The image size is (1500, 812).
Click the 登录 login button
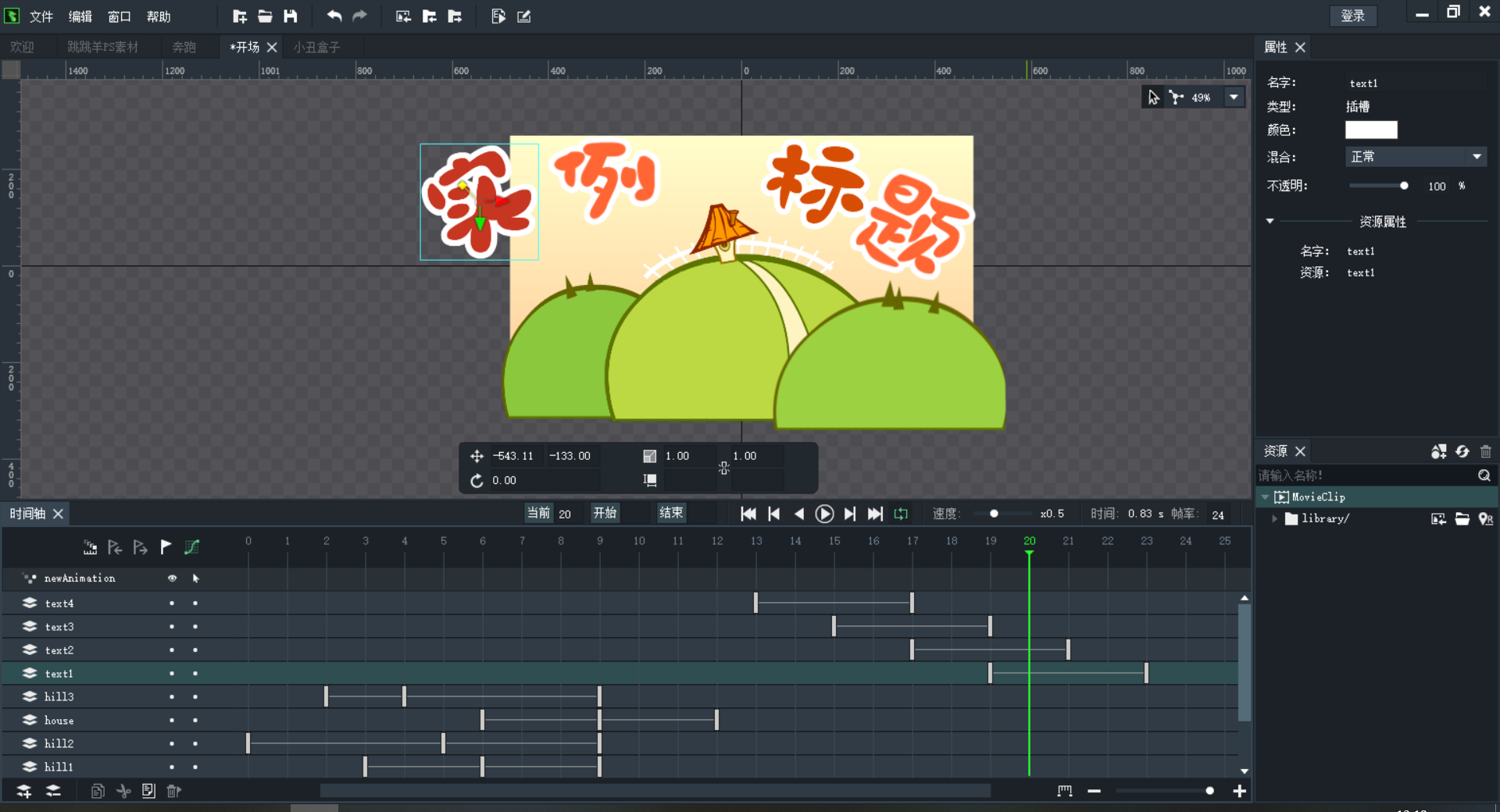coord(1353,16)
